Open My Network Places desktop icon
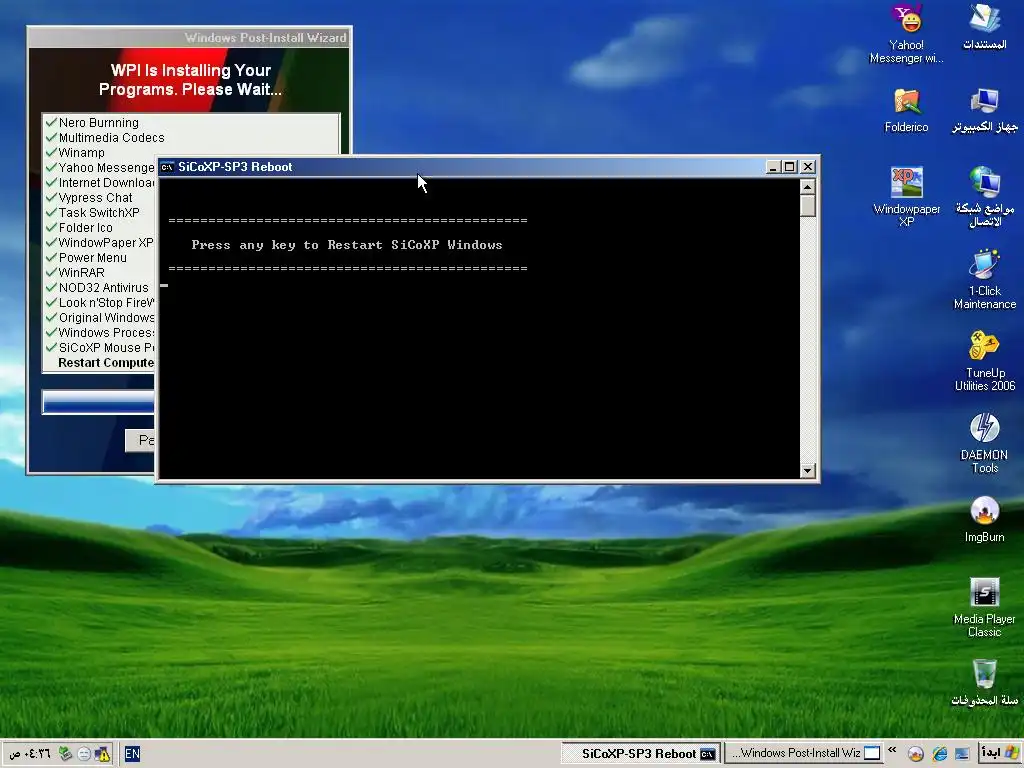The width and height of the screenshot is (1024, 768). 985,196
